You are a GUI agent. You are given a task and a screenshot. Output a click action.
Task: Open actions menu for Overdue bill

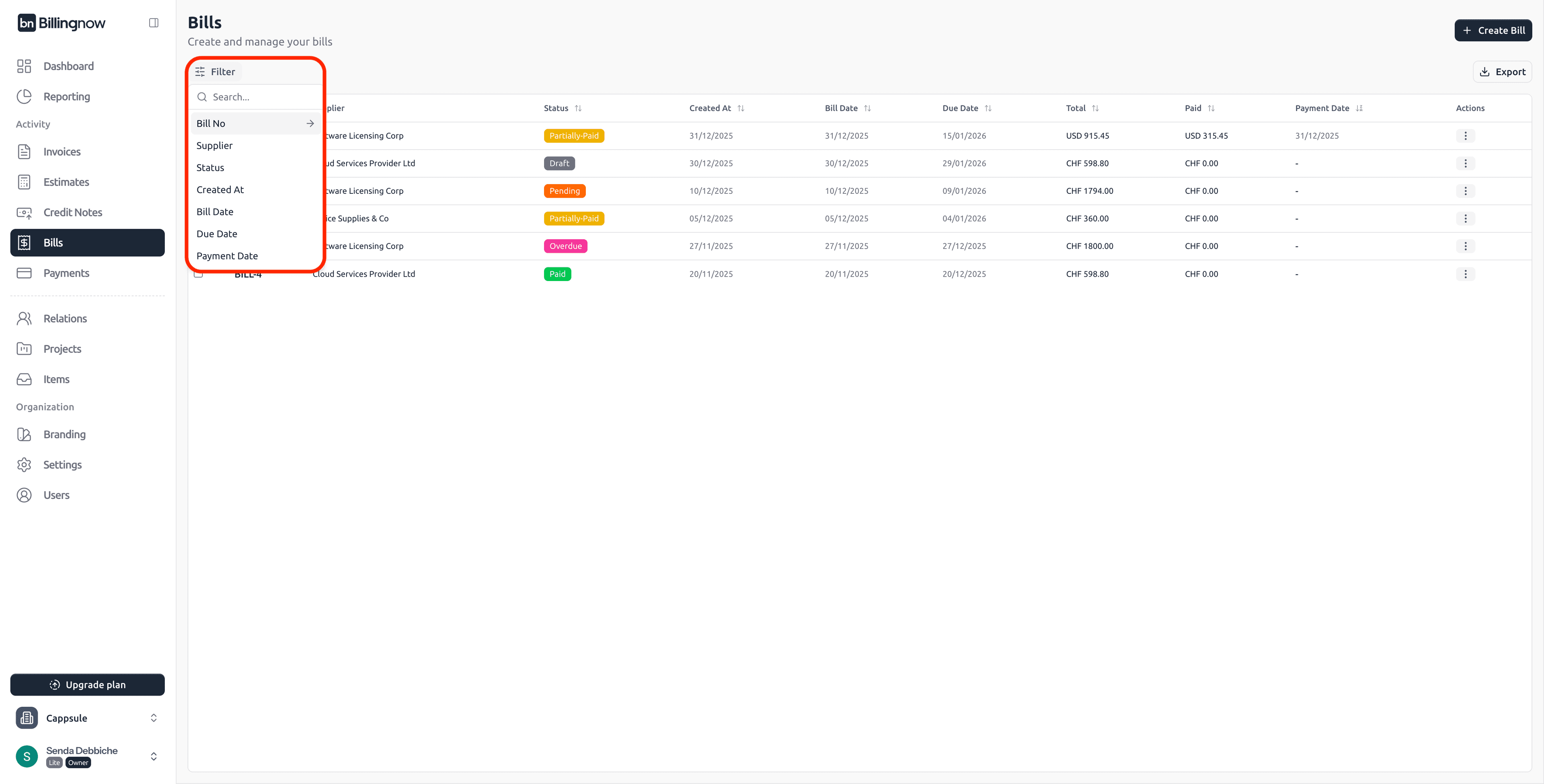(x=1465, y=246)
